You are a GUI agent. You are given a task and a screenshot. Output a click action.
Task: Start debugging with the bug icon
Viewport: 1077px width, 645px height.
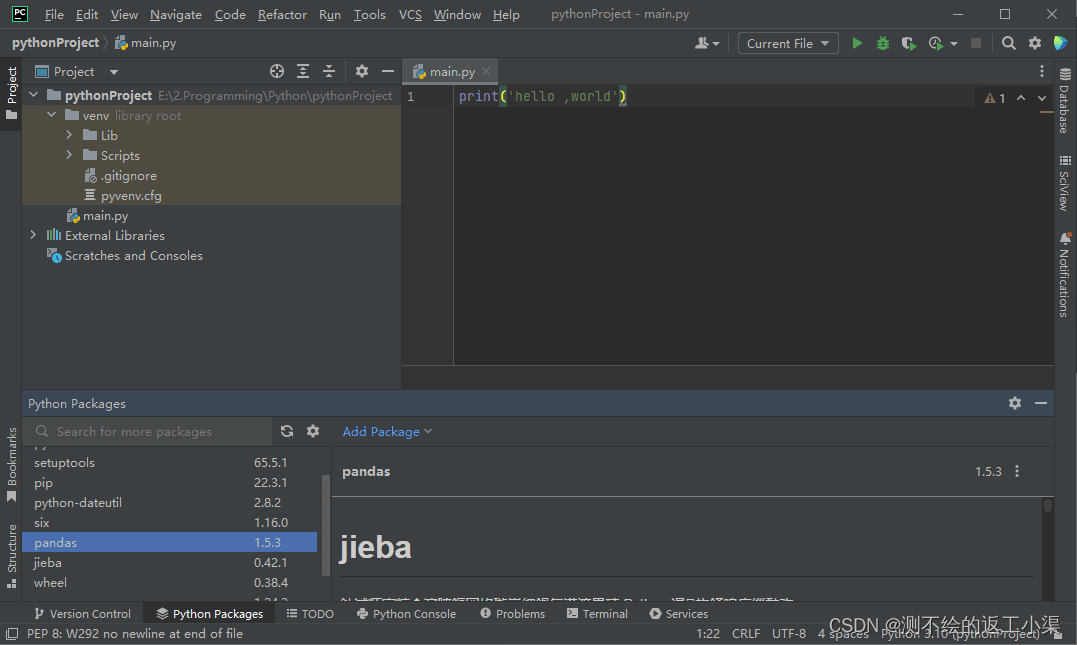coord(883,43)
